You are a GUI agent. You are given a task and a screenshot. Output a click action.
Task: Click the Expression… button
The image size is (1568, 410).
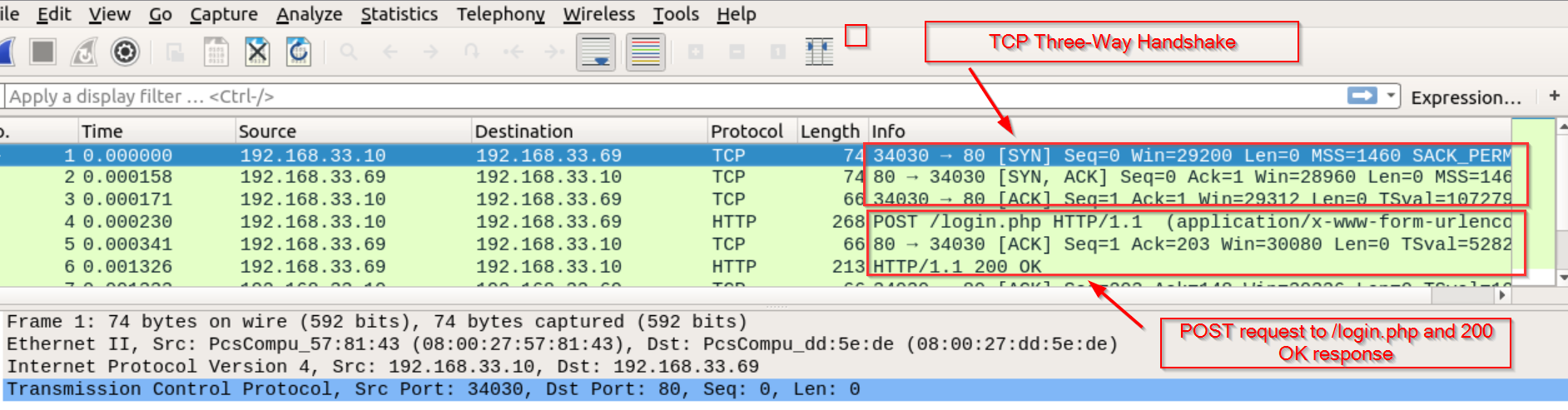click(x=1466, y=97)
